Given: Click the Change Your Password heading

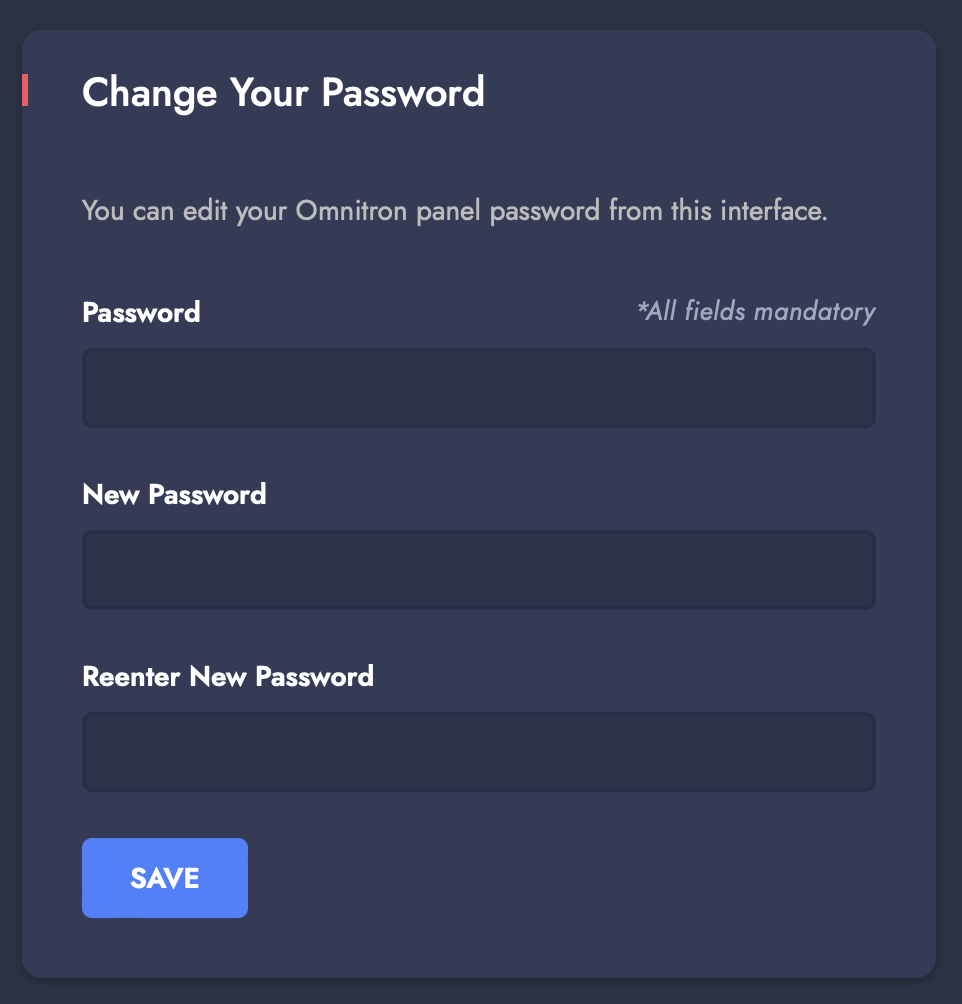Looking at the screenshot, I should tap(283, 93).
